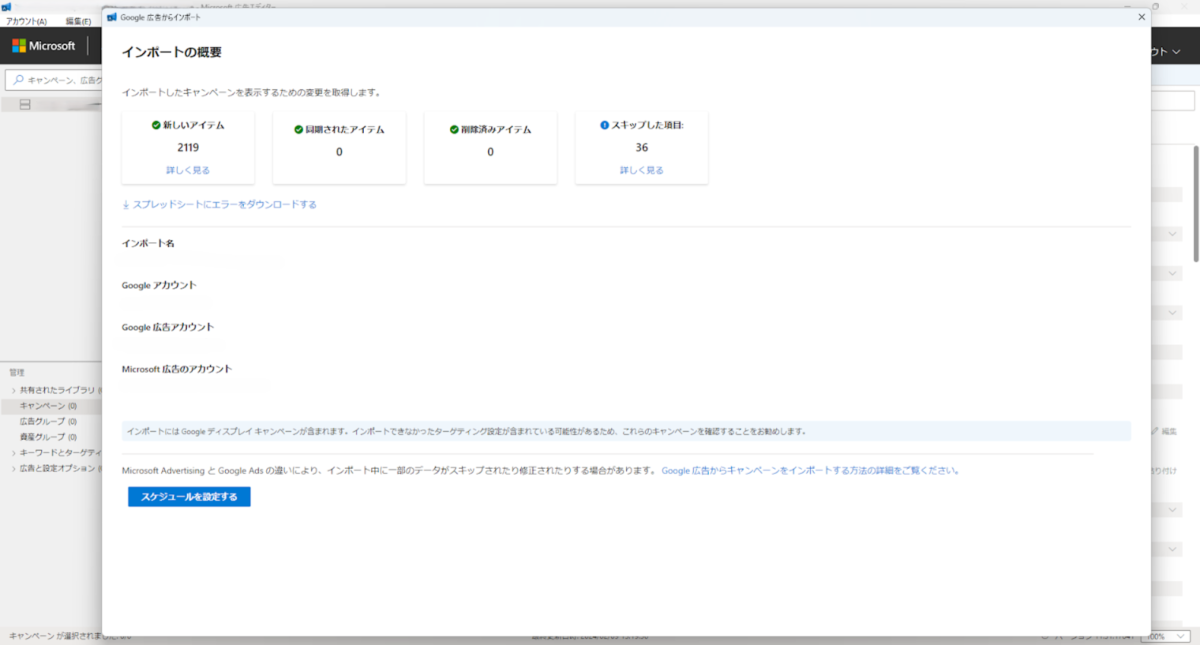Click the Microsoft logo in the editor header
Image resolution: width=1200 pixels, height=645 pixels.
43,46
